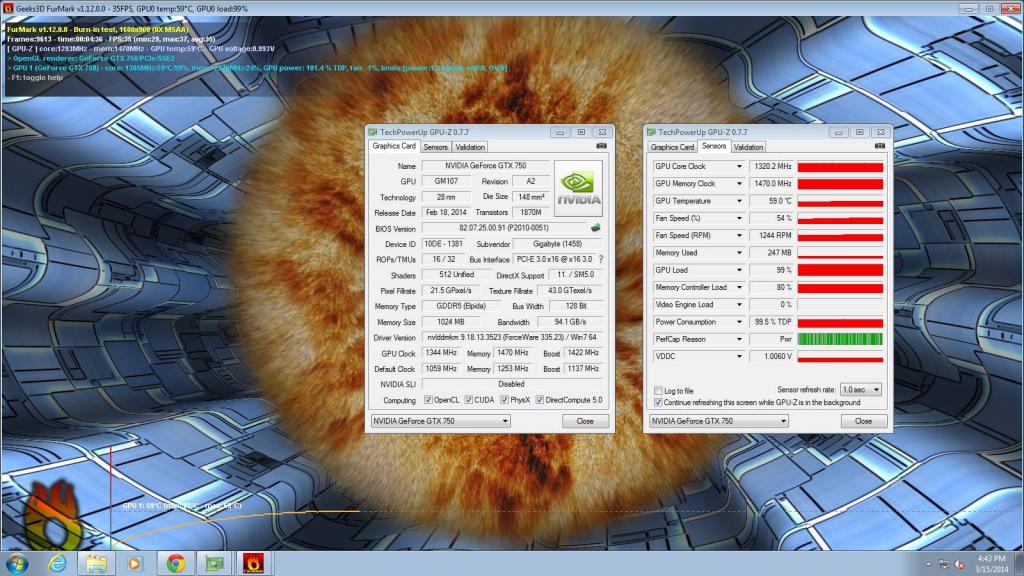Expand the GPU Memory Clock sensor dropdown
Screen dimensions: 1024x576
(x=739, y=184)
